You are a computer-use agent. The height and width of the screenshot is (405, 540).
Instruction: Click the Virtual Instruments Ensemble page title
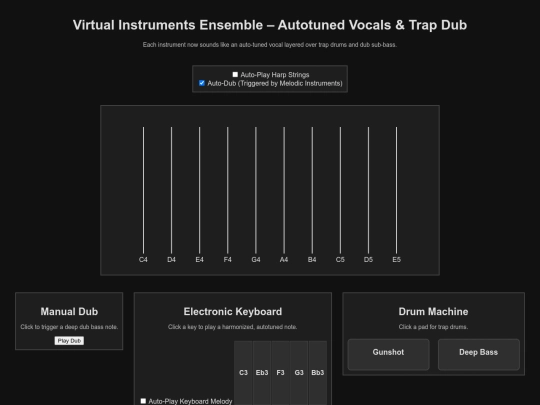coord(270,25)
